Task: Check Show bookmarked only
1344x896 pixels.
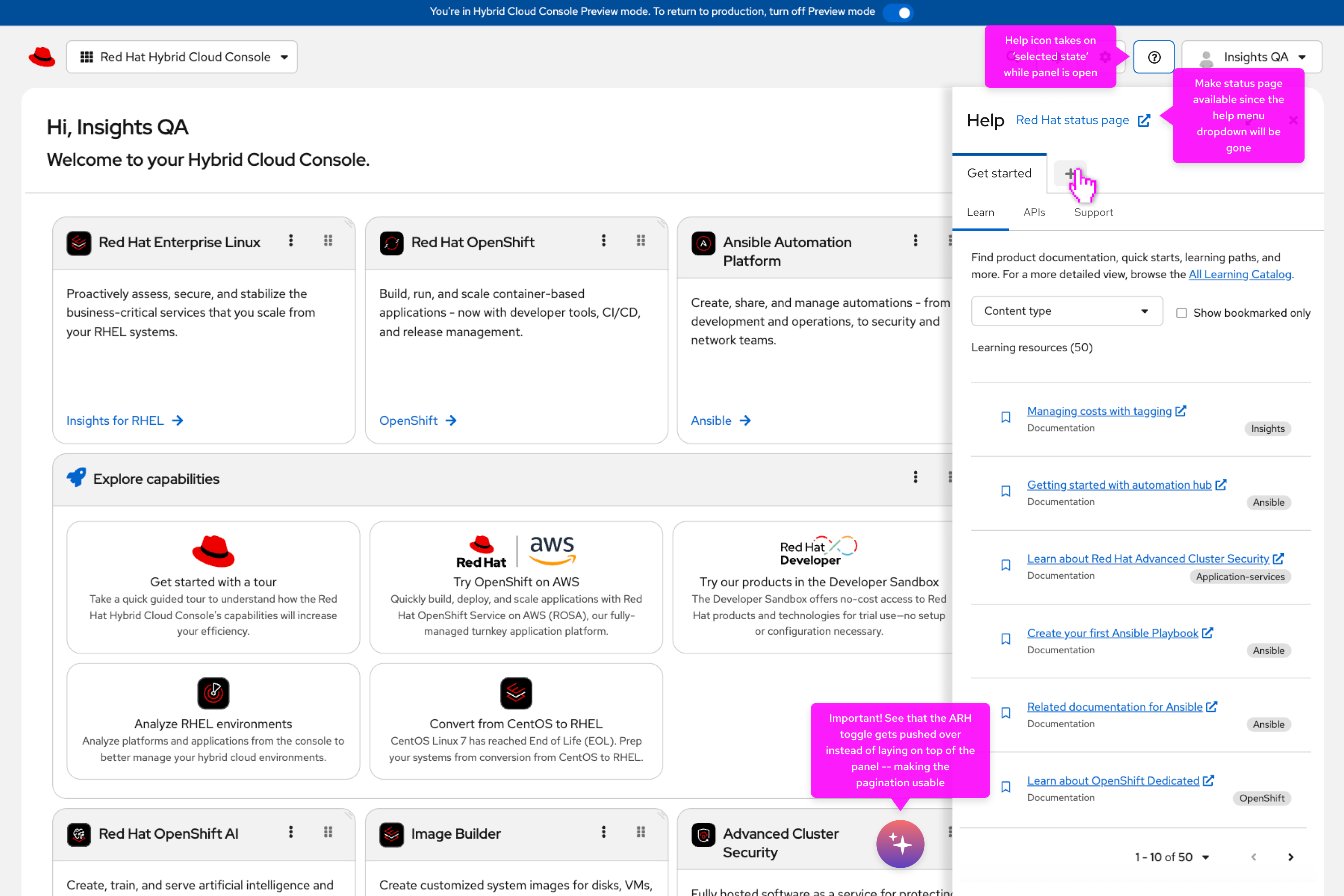Action: click(1181, 313)
